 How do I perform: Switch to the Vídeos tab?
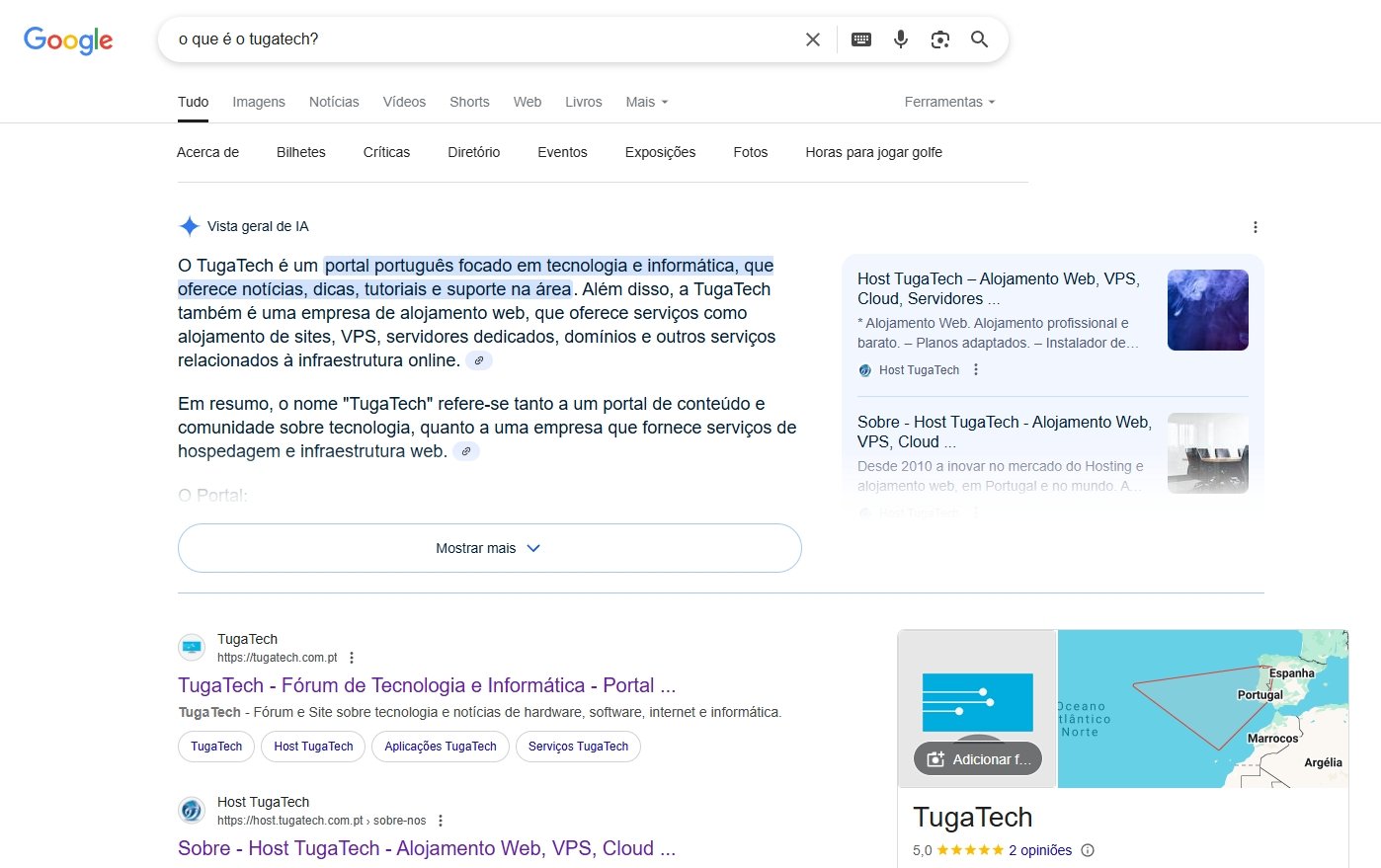click(x=404, y=102)
